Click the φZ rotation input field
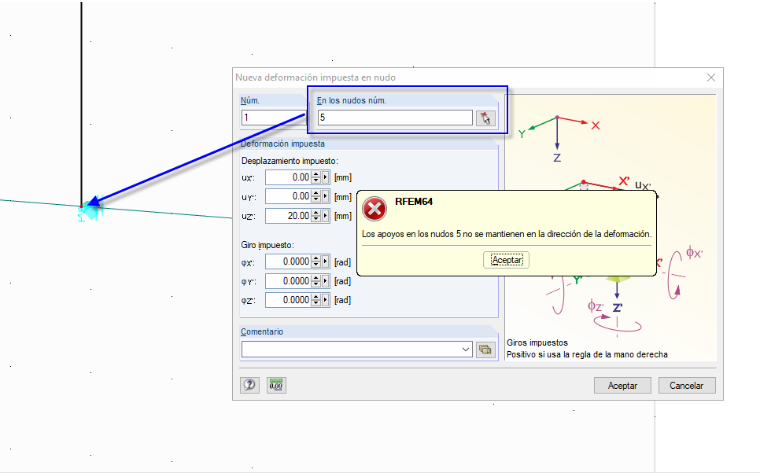Screen dimensions: 760x475 pos(288,300)
